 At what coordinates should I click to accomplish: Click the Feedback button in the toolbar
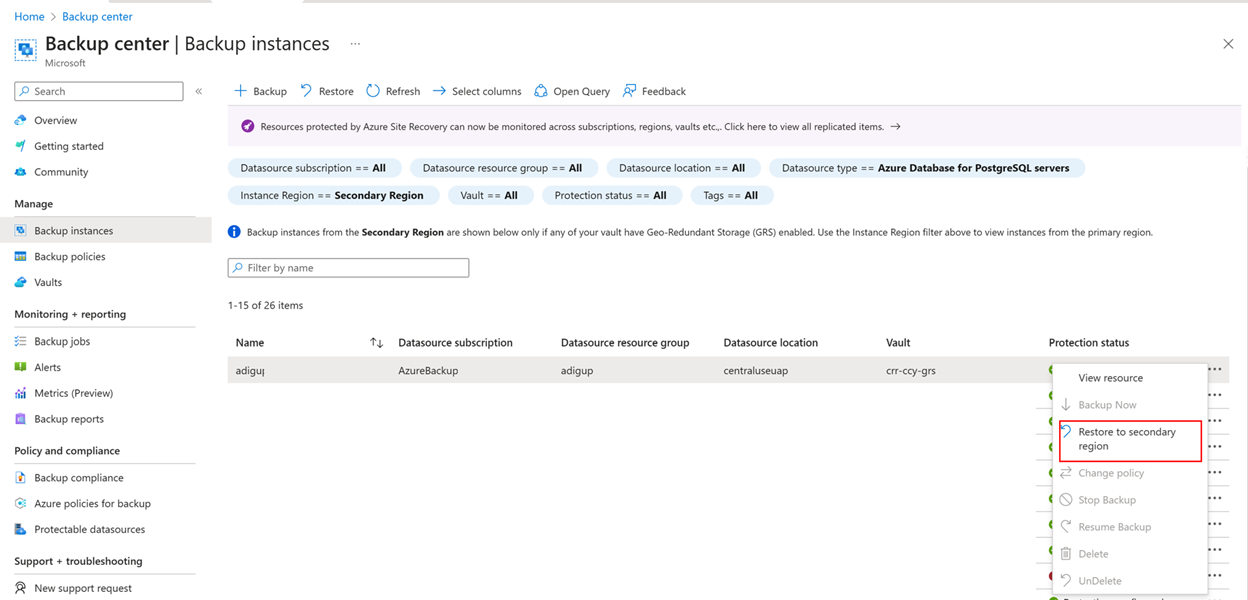click(654, 91)
